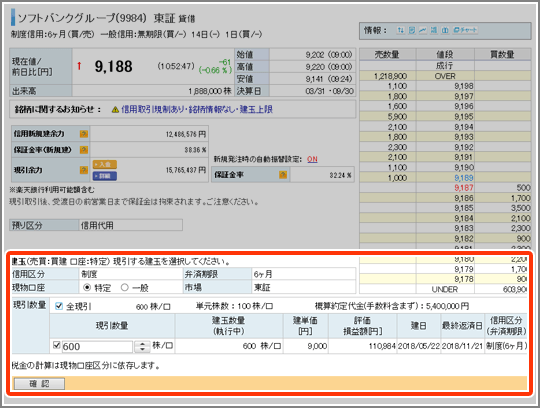Click the help icon beside 保証金率(新規建)
This screenshot has height=408, width=540.
[84, 150]
